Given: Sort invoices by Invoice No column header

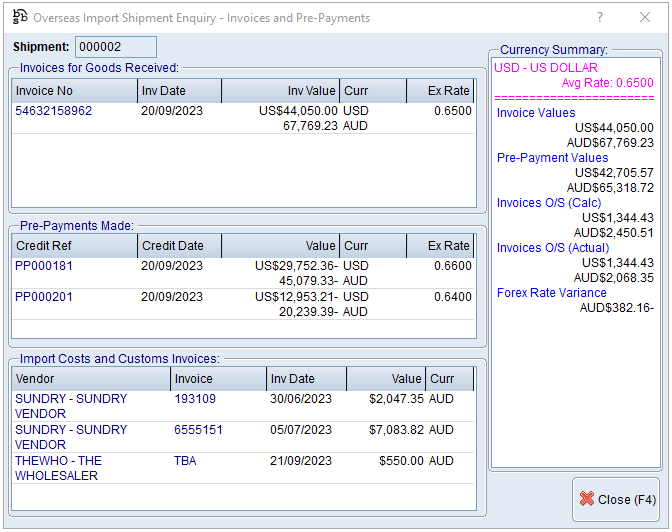Looking at the screenshot, I should coord(72,91).
